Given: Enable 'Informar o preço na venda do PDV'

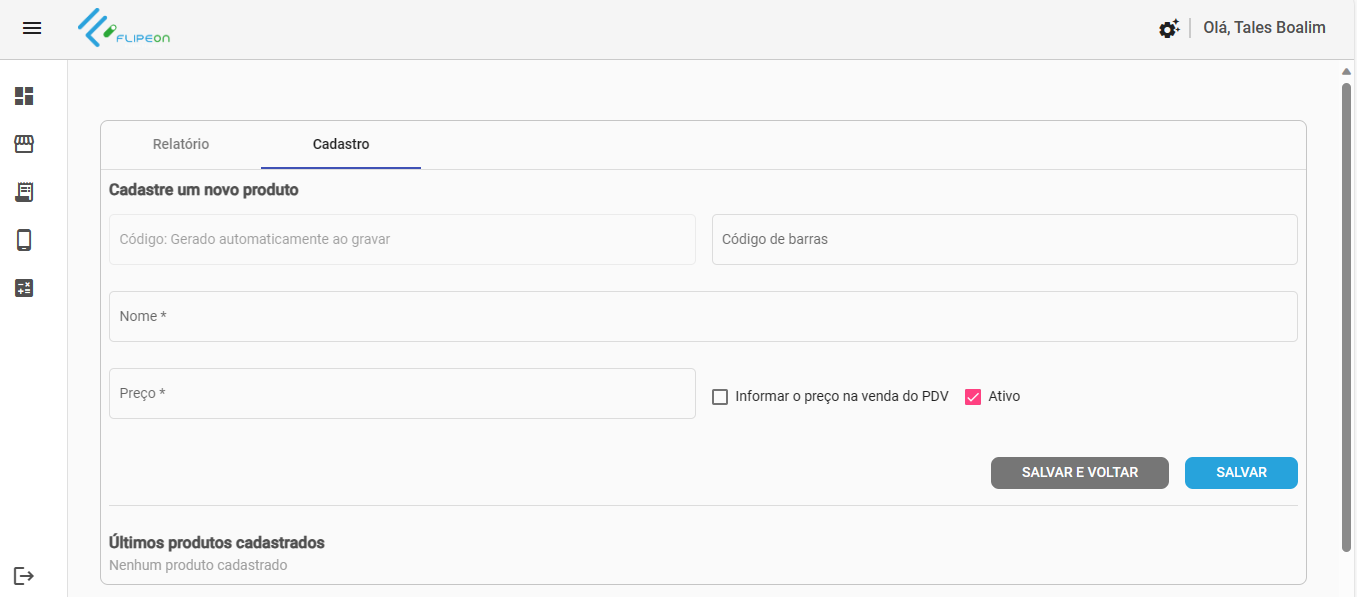Looking at the screenshot, I should tap(720, 397).
